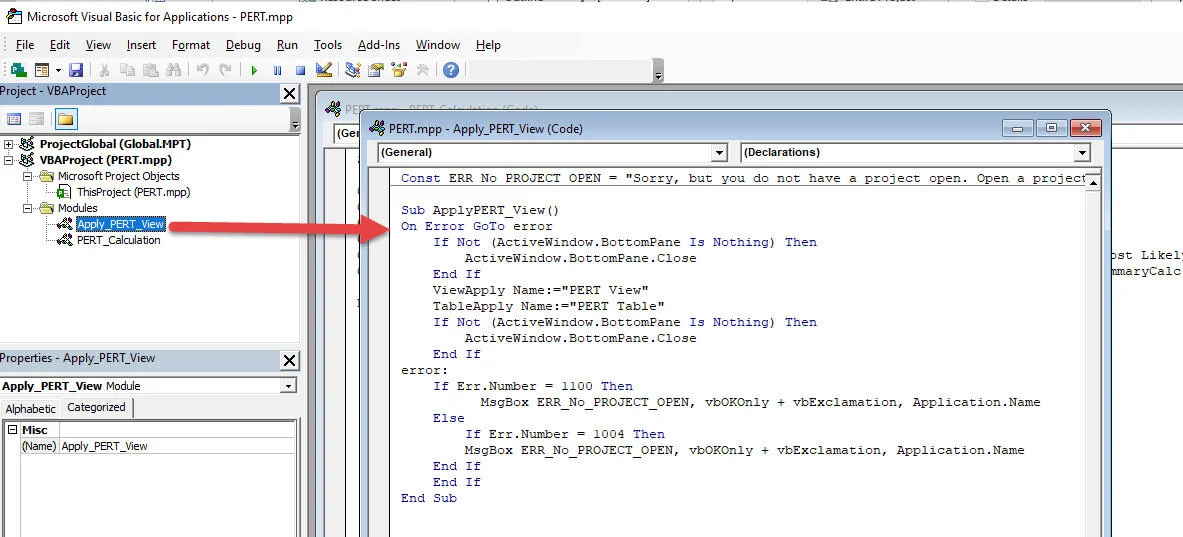Open the Debug menu

click(x=243, y=45)
